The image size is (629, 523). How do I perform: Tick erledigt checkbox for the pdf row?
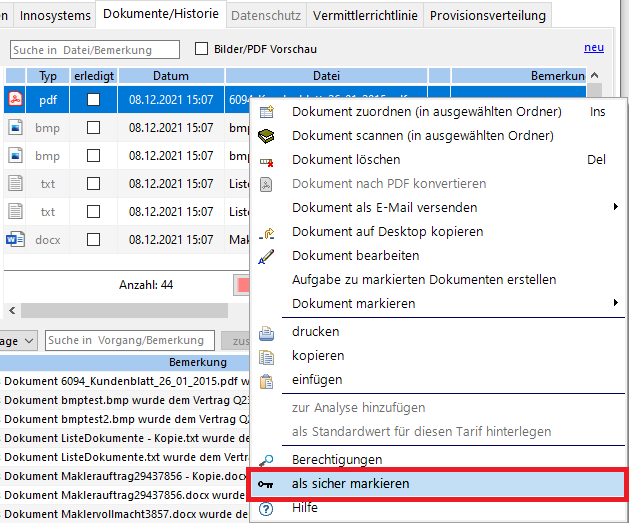pyautogui.click(x=94, y=100)
